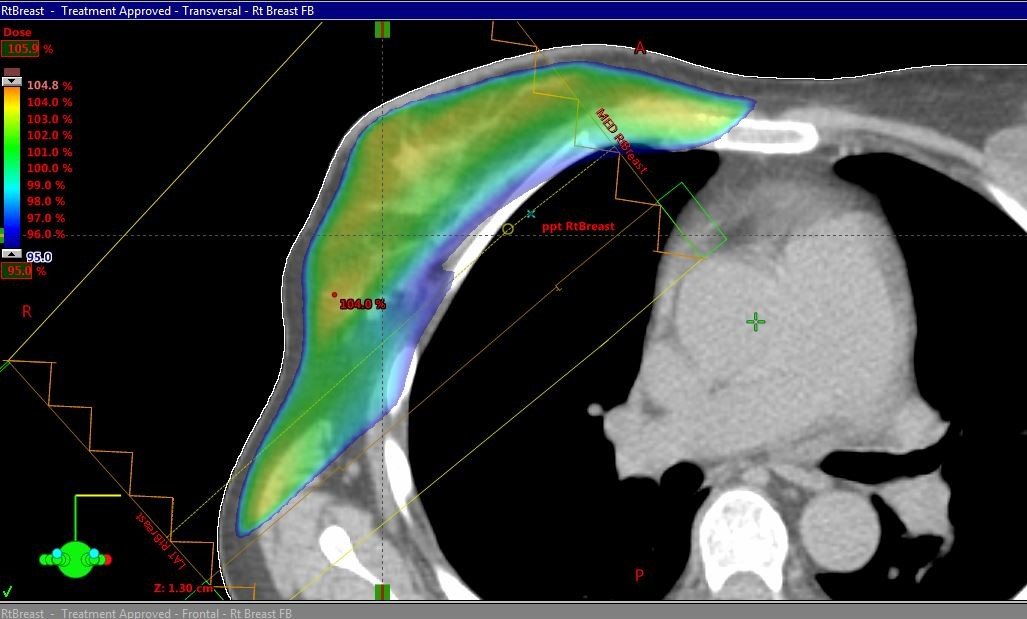Click the 104.0 % dose maximum point

click(x=334, y=295)
